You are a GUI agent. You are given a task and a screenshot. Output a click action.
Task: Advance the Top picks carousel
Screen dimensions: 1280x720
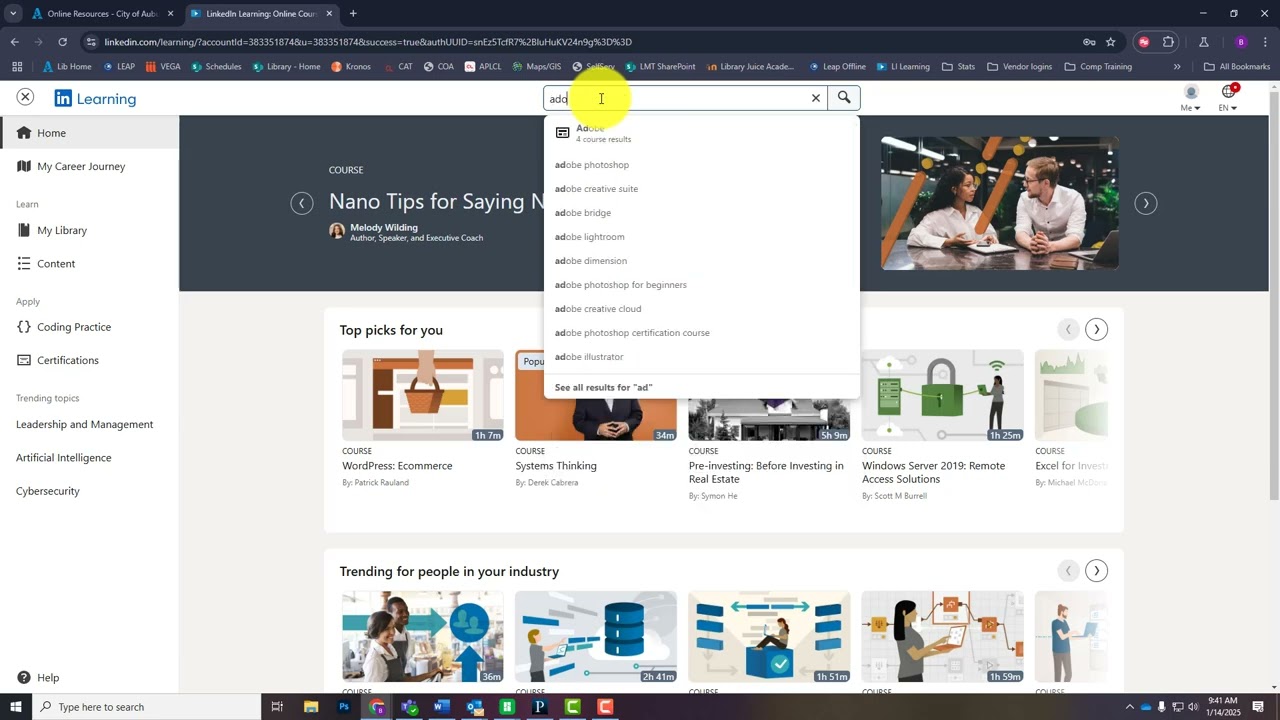pyautogui.click(x=1096, y=329)
